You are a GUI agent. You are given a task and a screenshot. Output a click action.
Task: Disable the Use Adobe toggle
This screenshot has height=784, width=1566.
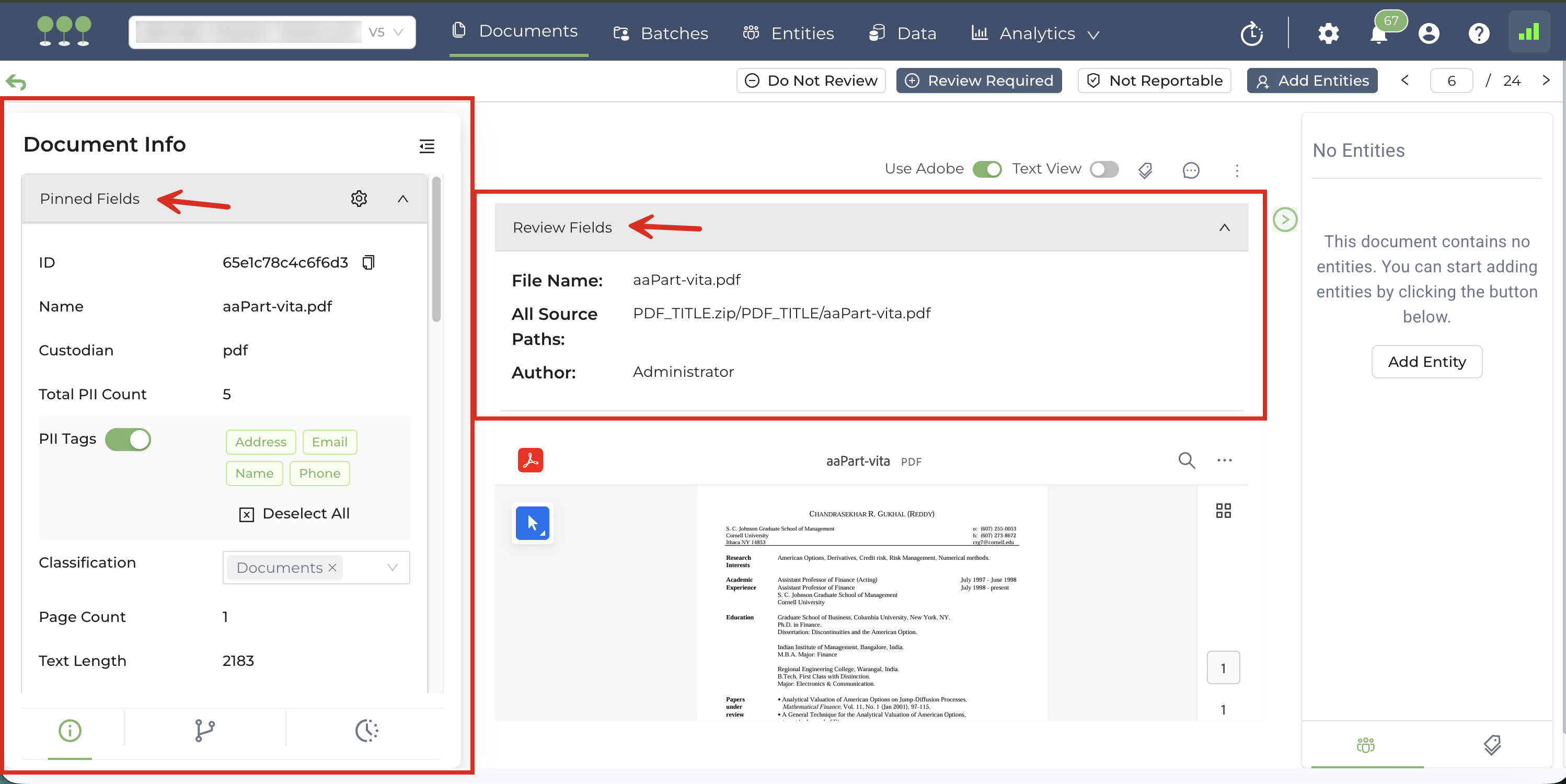[x=987, y=169]
